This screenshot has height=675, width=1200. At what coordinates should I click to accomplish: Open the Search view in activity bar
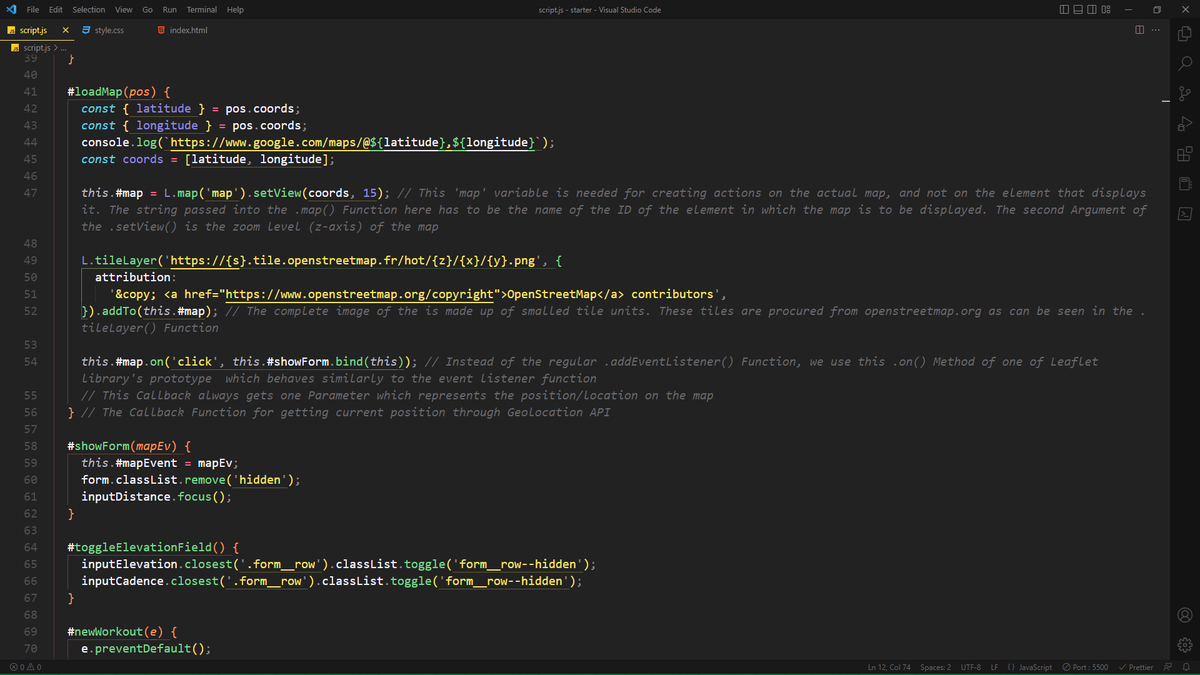(1185, 65)
